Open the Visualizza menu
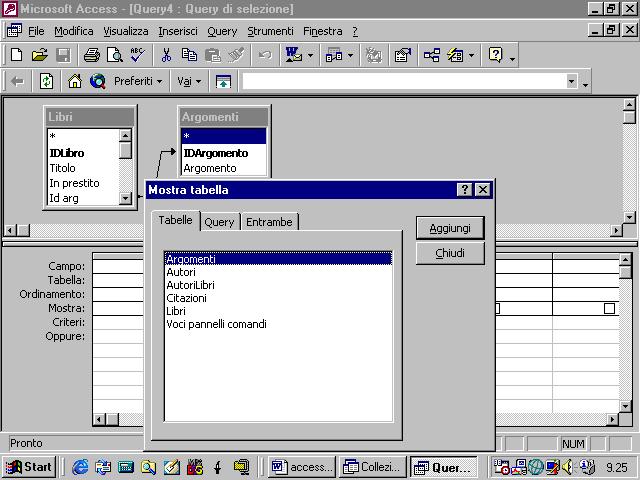This screenshot has width=640, height=480. click(x=126, y=31)
